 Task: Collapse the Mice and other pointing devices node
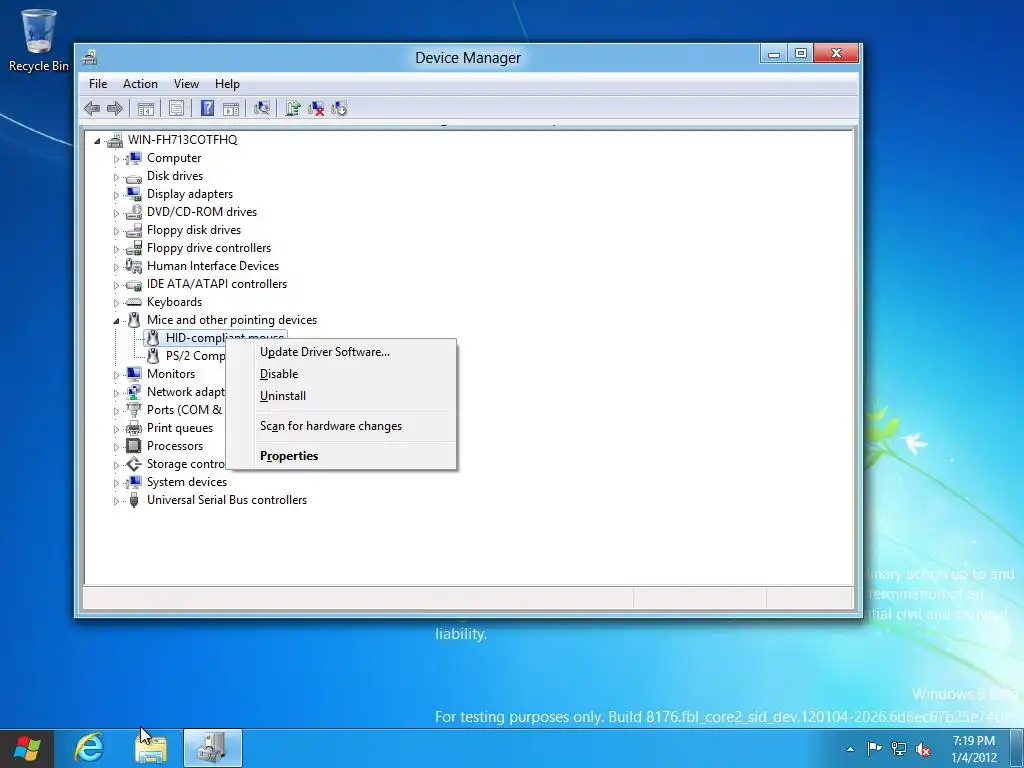116,321
